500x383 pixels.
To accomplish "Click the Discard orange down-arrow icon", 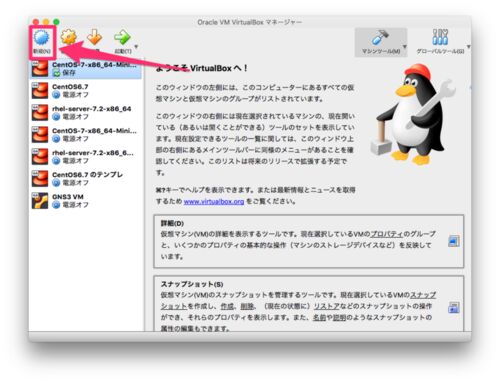I will click(95, 37).
